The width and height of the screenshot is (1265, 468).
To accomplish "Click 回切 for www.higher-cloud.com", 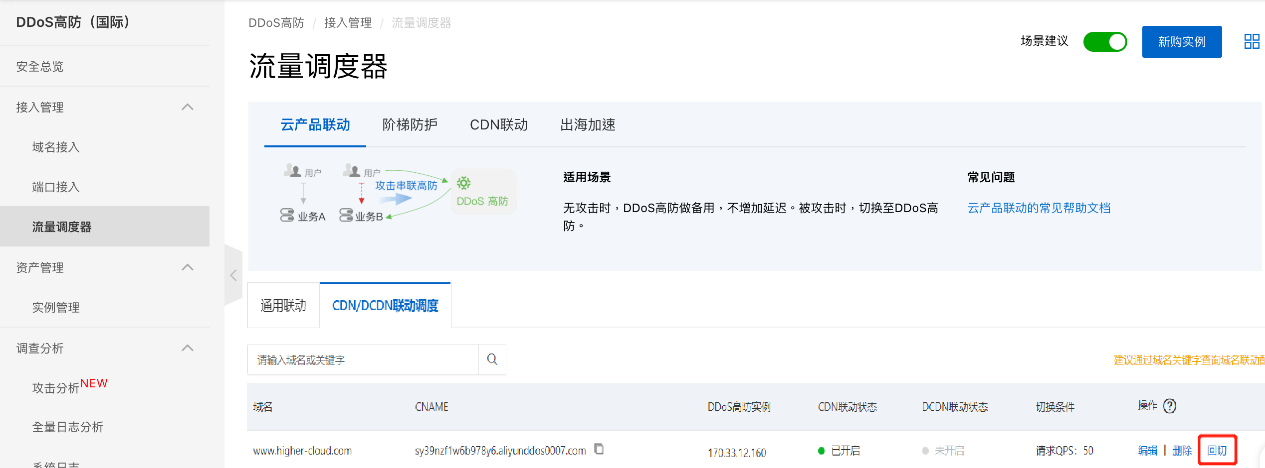I will point(1217,450).
